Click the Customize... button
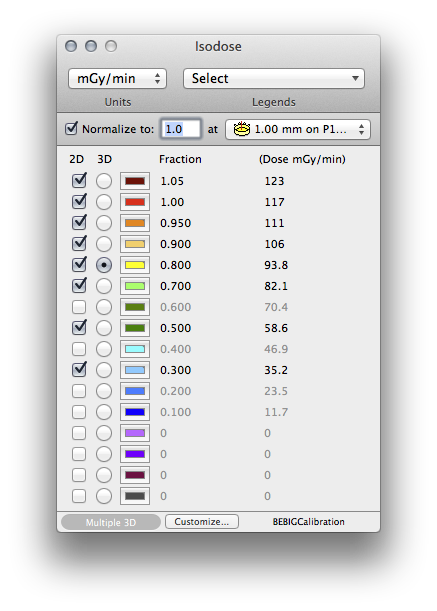The height and width of the screenshot is (611, 437). 202,522
